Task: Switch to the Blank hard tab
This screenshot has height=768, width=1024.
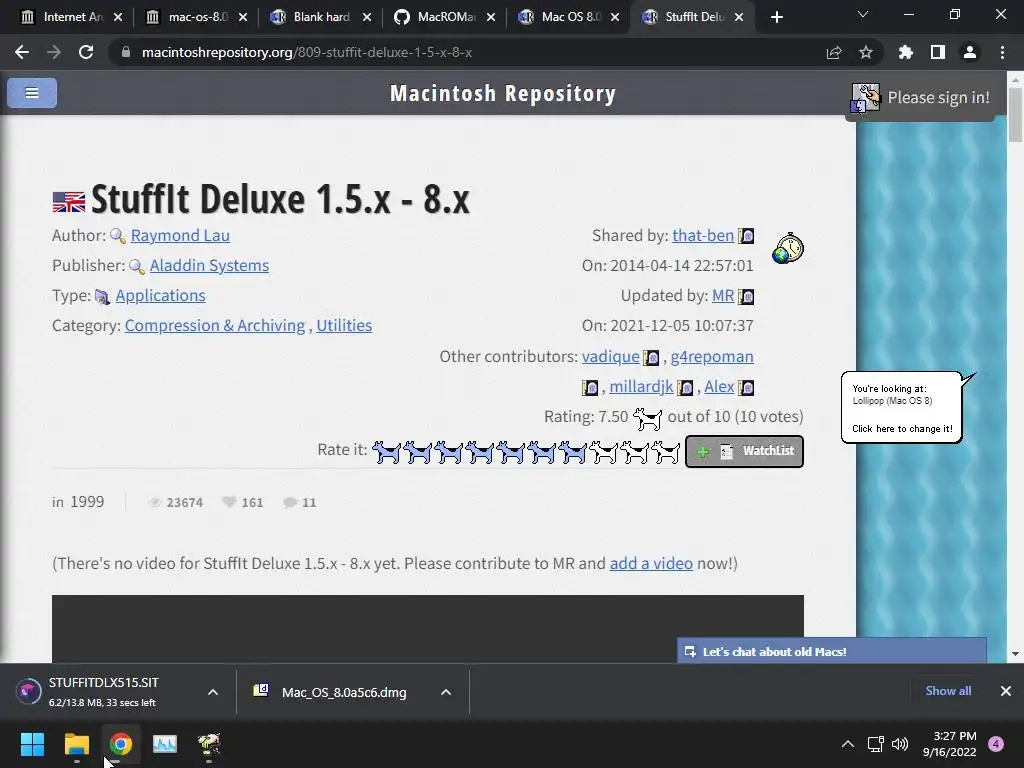Action: coord(321,17)
